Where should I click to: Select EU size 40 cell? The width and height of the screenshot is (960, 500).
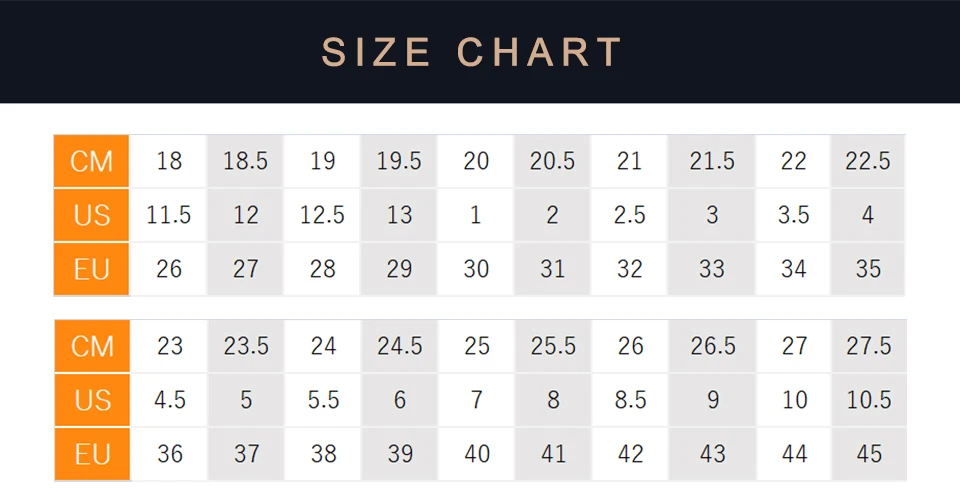(x=476, y=454)
